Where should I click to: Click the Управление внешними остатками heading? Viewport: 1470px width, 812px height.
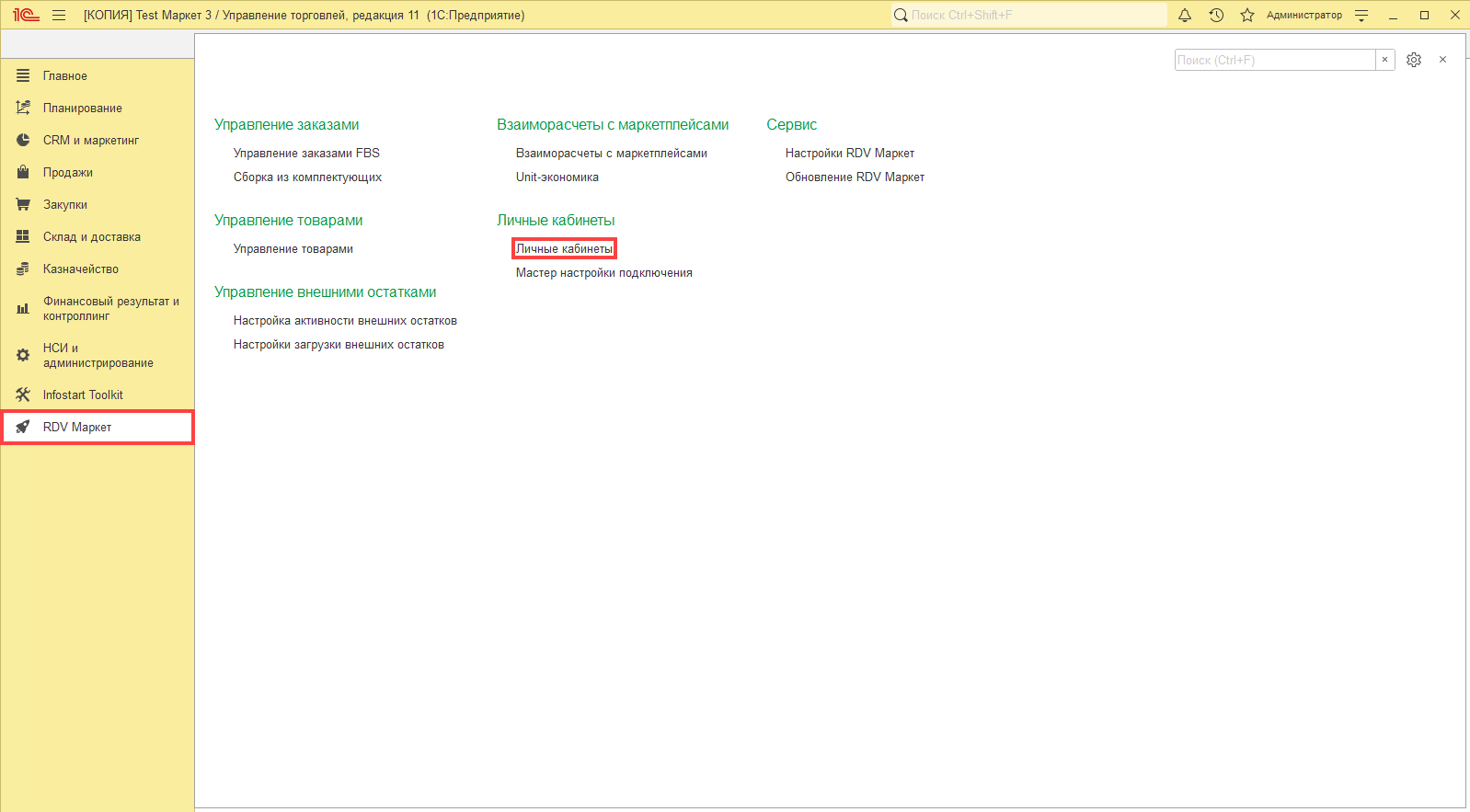point(326,292)
